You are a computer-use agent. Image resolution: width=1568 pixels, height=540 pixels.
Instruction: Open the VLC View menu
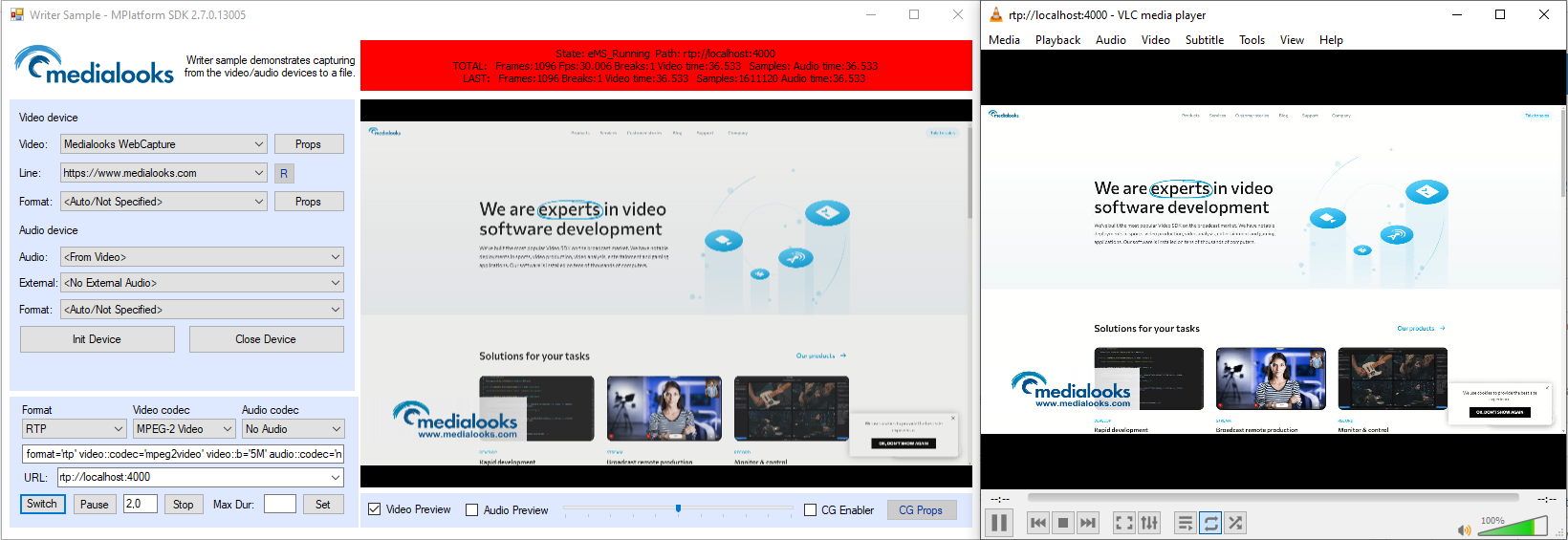point(1292,40)
